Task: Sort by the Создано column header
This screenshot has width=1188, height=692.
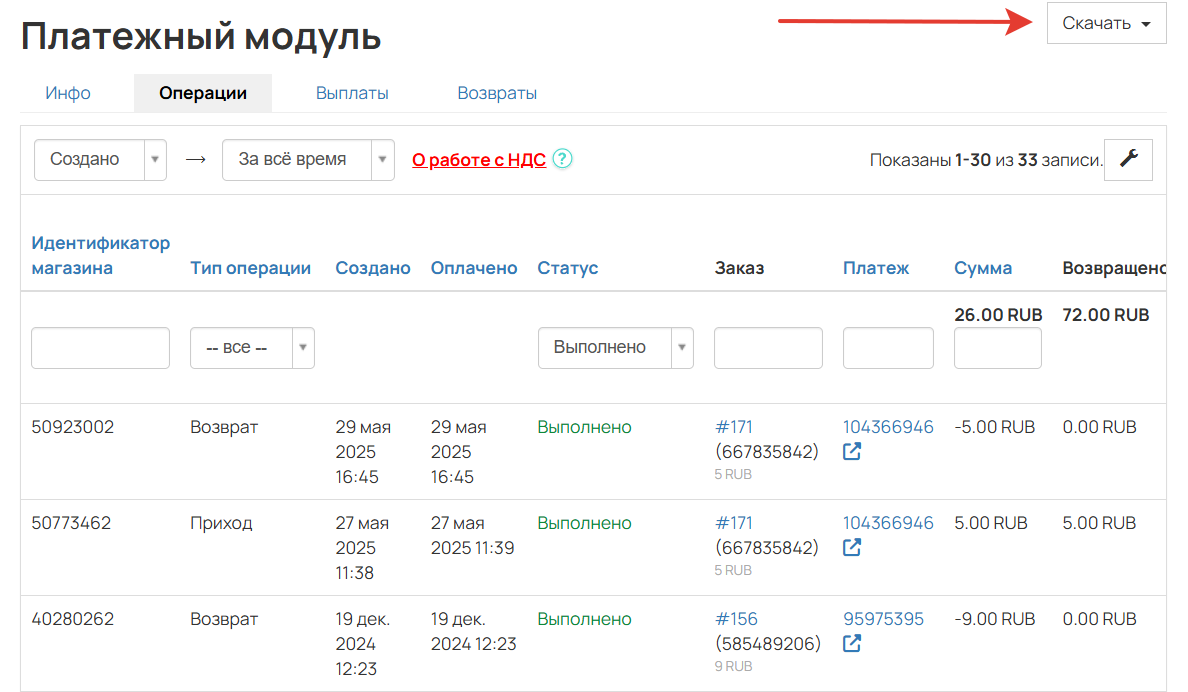Action: click(x=372, y=267)
